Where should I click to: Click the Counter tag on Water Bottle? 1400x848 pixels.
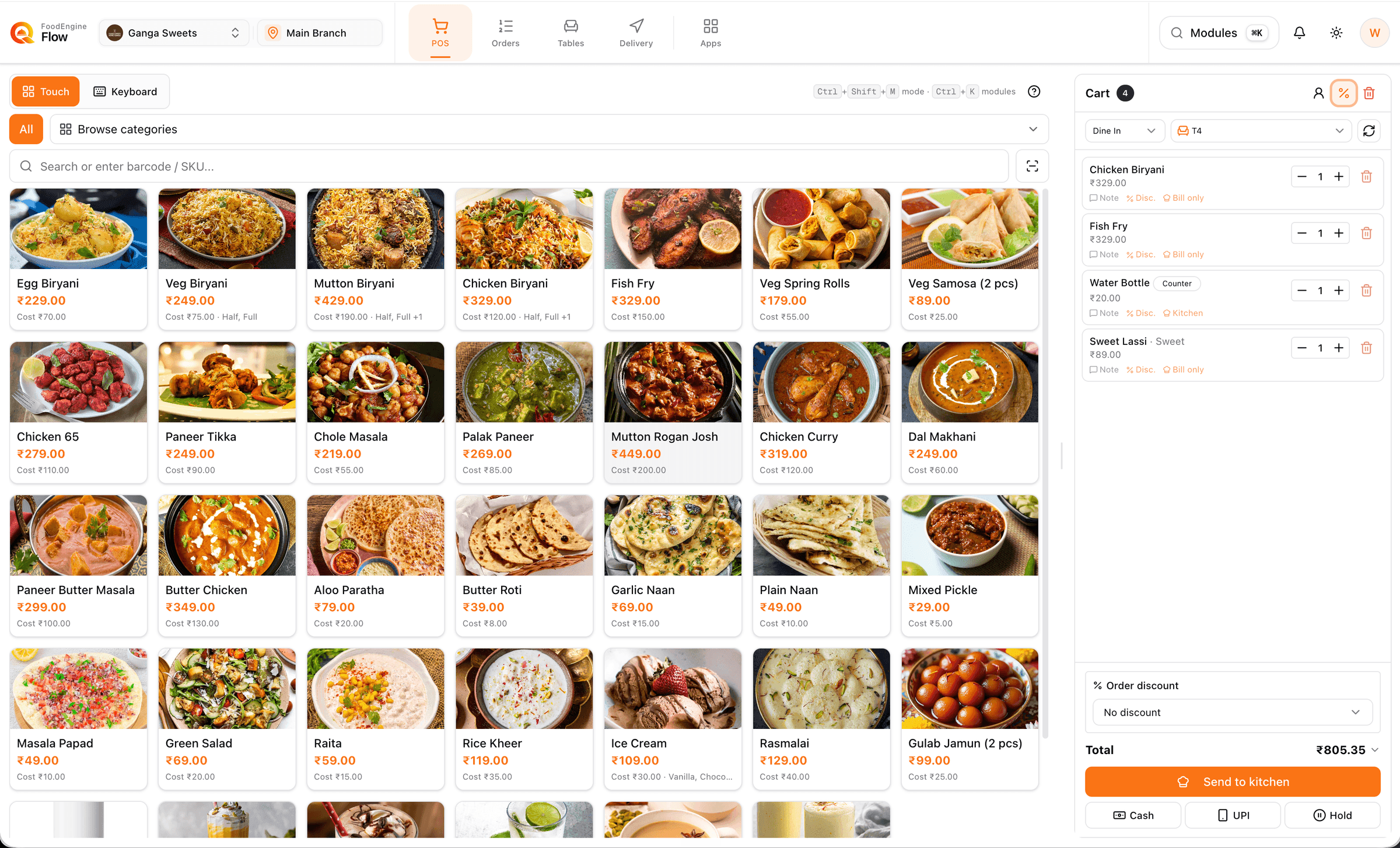pos(1177,284)
